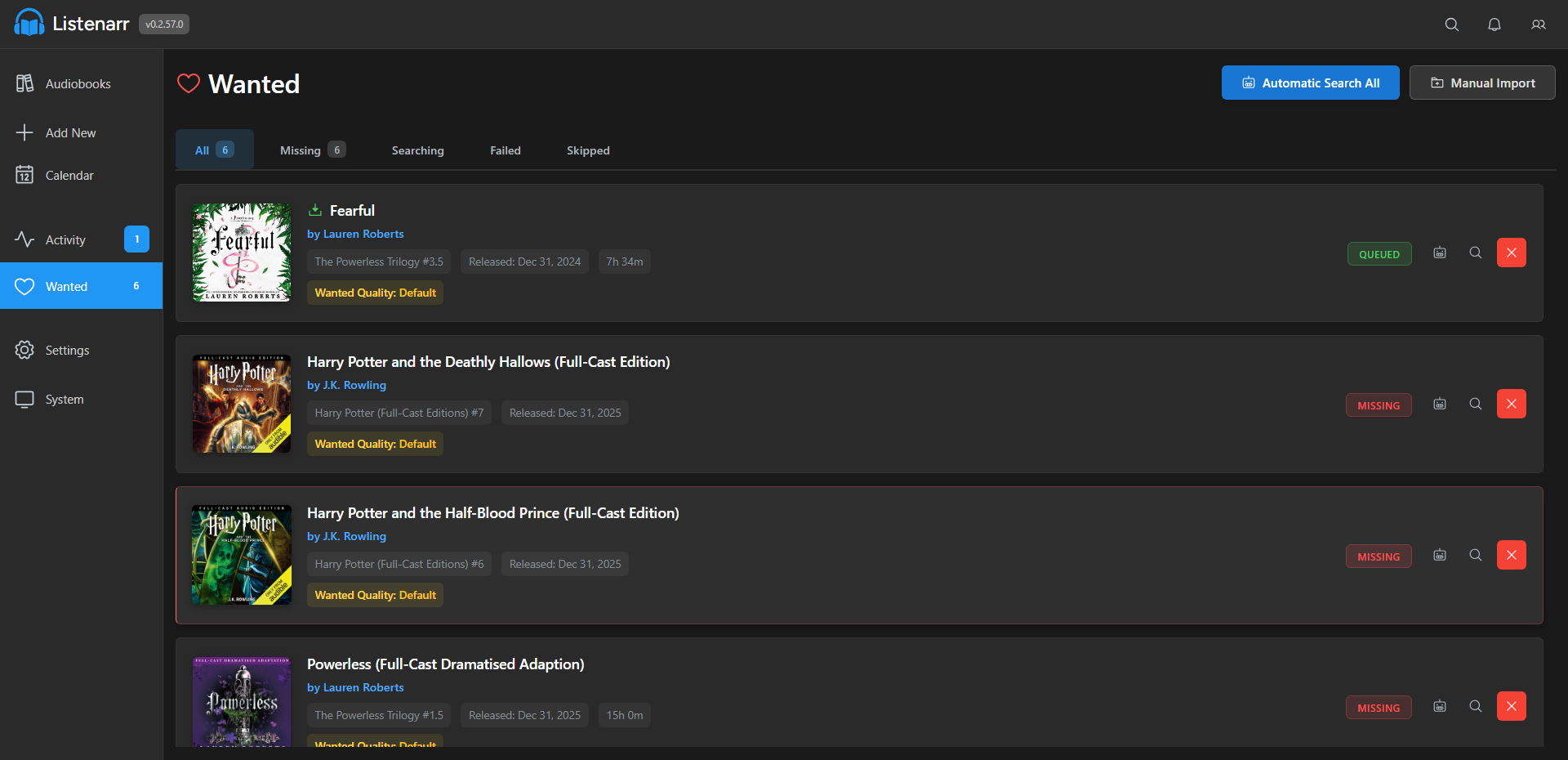The width and height of the screenshot is (1568, 760).
Task: Open the notifications bell
Action: (x=1494, y=25)
